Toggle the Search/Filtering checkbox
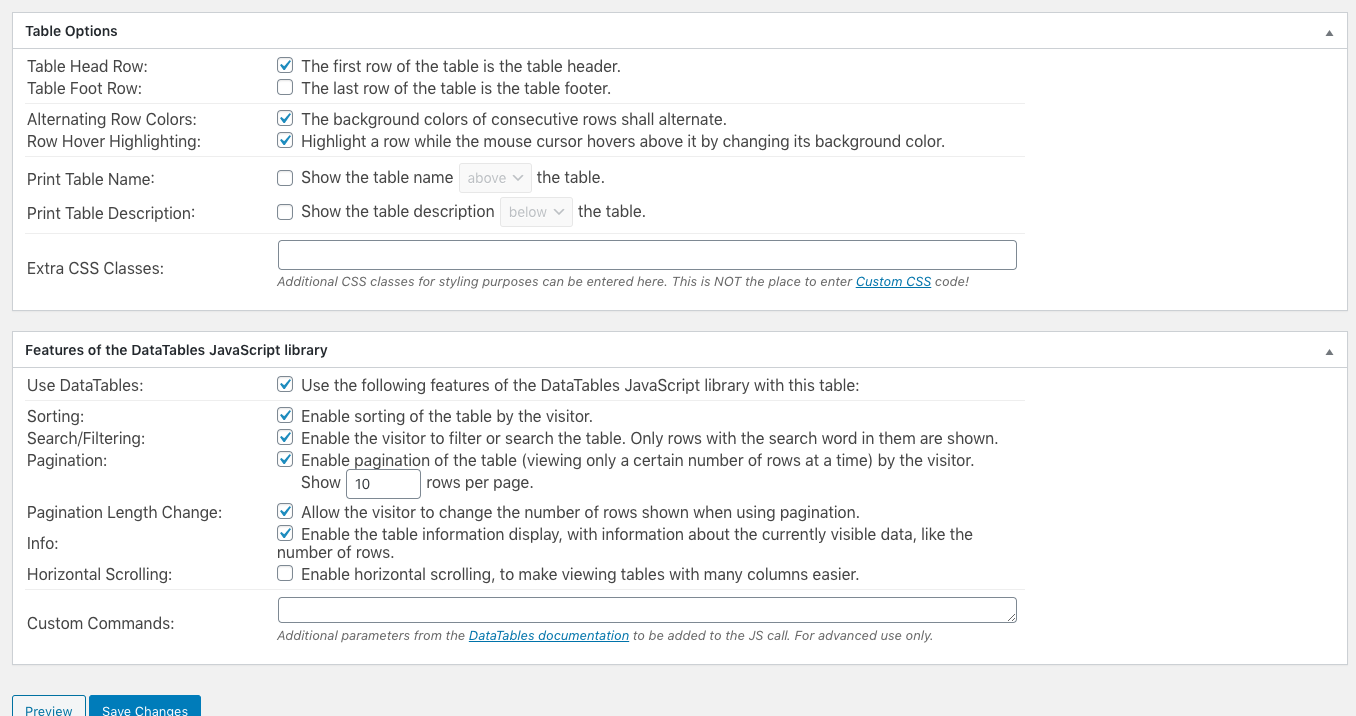This screenshot has width=1356, height=716. pyautogui.click(x=285, y=436)
